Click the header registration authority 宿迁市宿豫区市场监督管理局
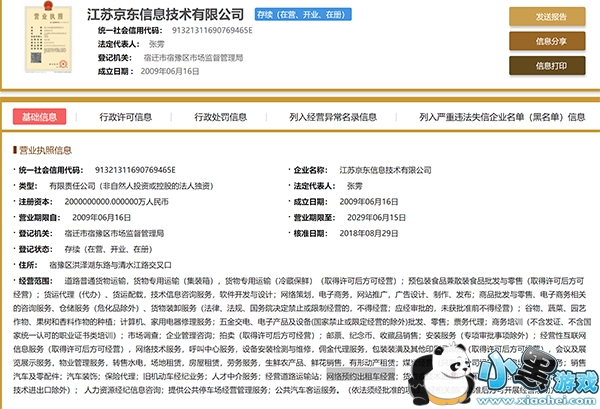Viewport: 600px width, 409px height. pyautogui.click(x=193, y=58)
